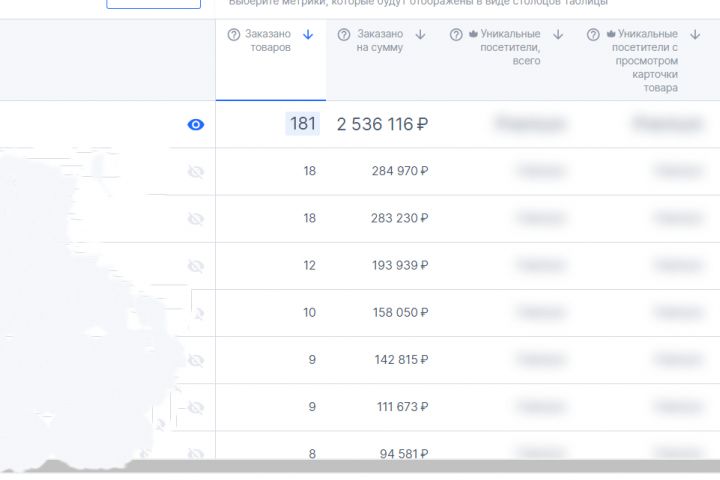This screenshot has height=480, width=720.
Task: Click quantity 18 in the 284 970 ₽ row
Action: [309, 171]
